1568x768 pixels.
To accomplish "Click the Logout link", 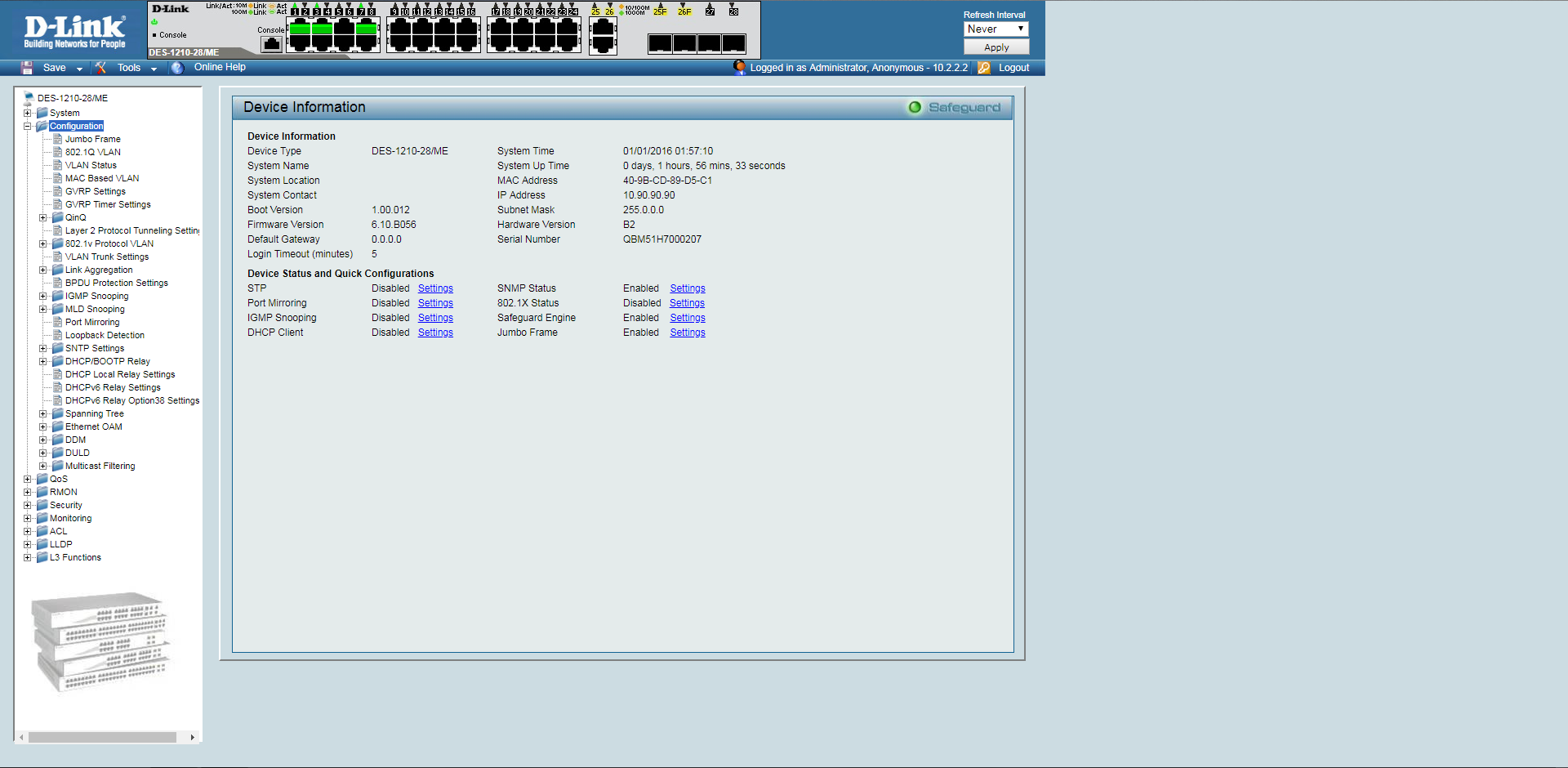I will (1013, 68).
